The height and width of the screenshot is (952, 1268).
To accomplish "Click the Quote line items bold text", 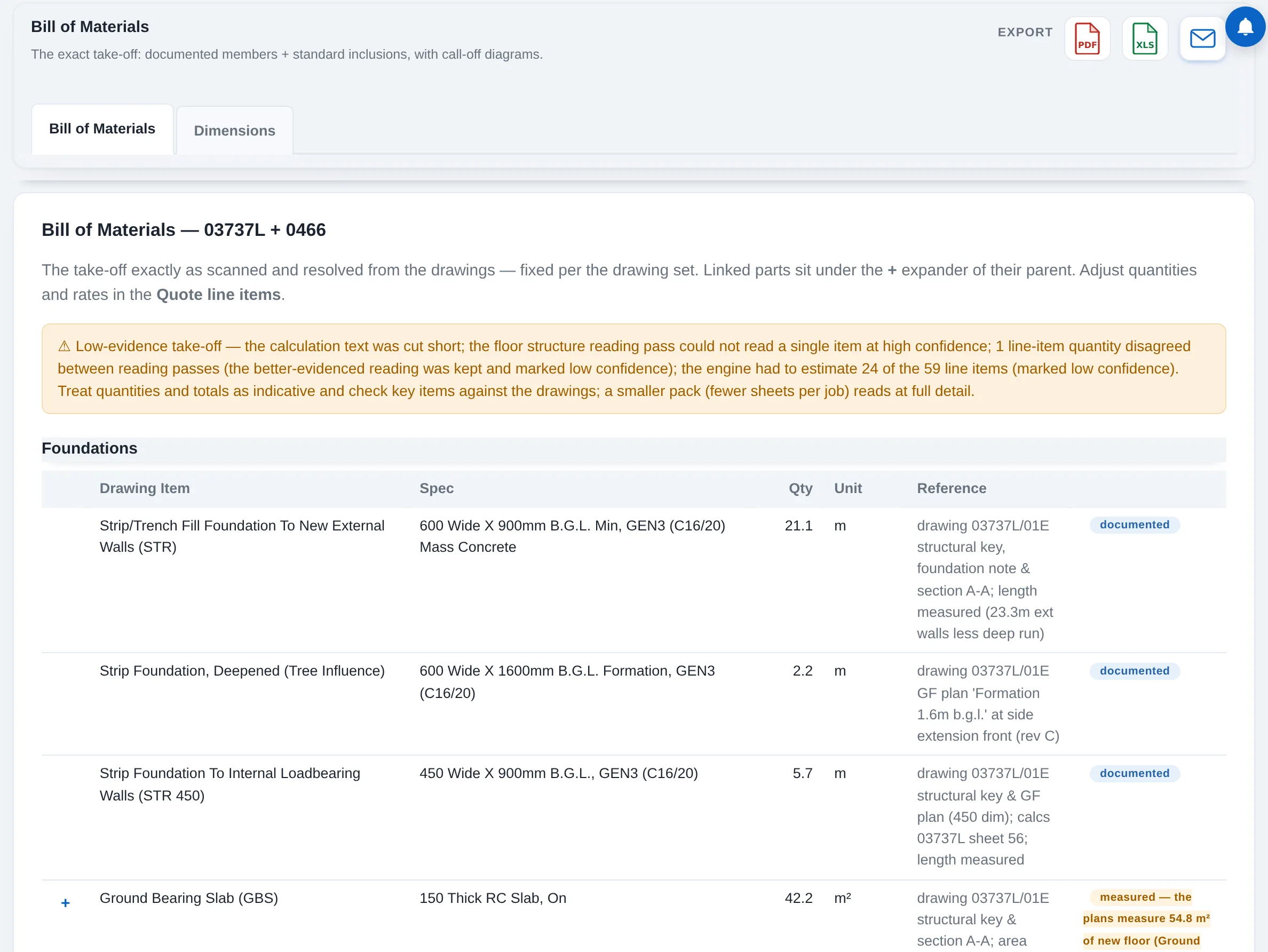I will (218, 295).
